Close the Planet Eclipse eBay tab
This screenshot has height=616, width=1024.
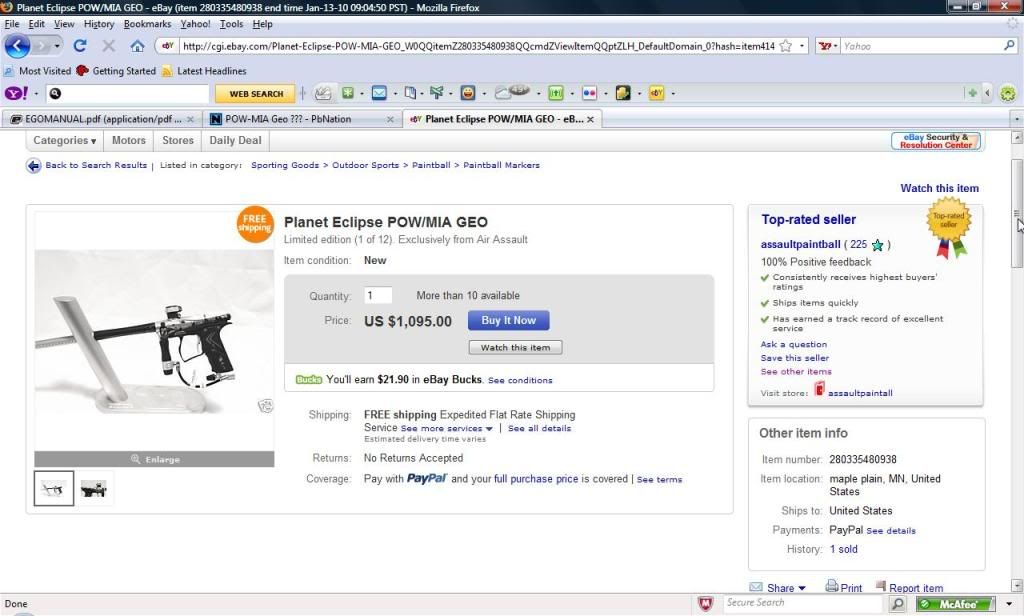pos(590,120)
